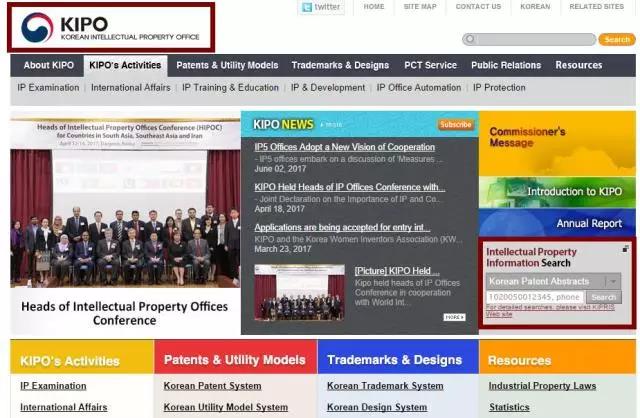Expand the Korean Patent Abstracts dropdown
This screenshot has width=640, height=418.
pos(613,282)
